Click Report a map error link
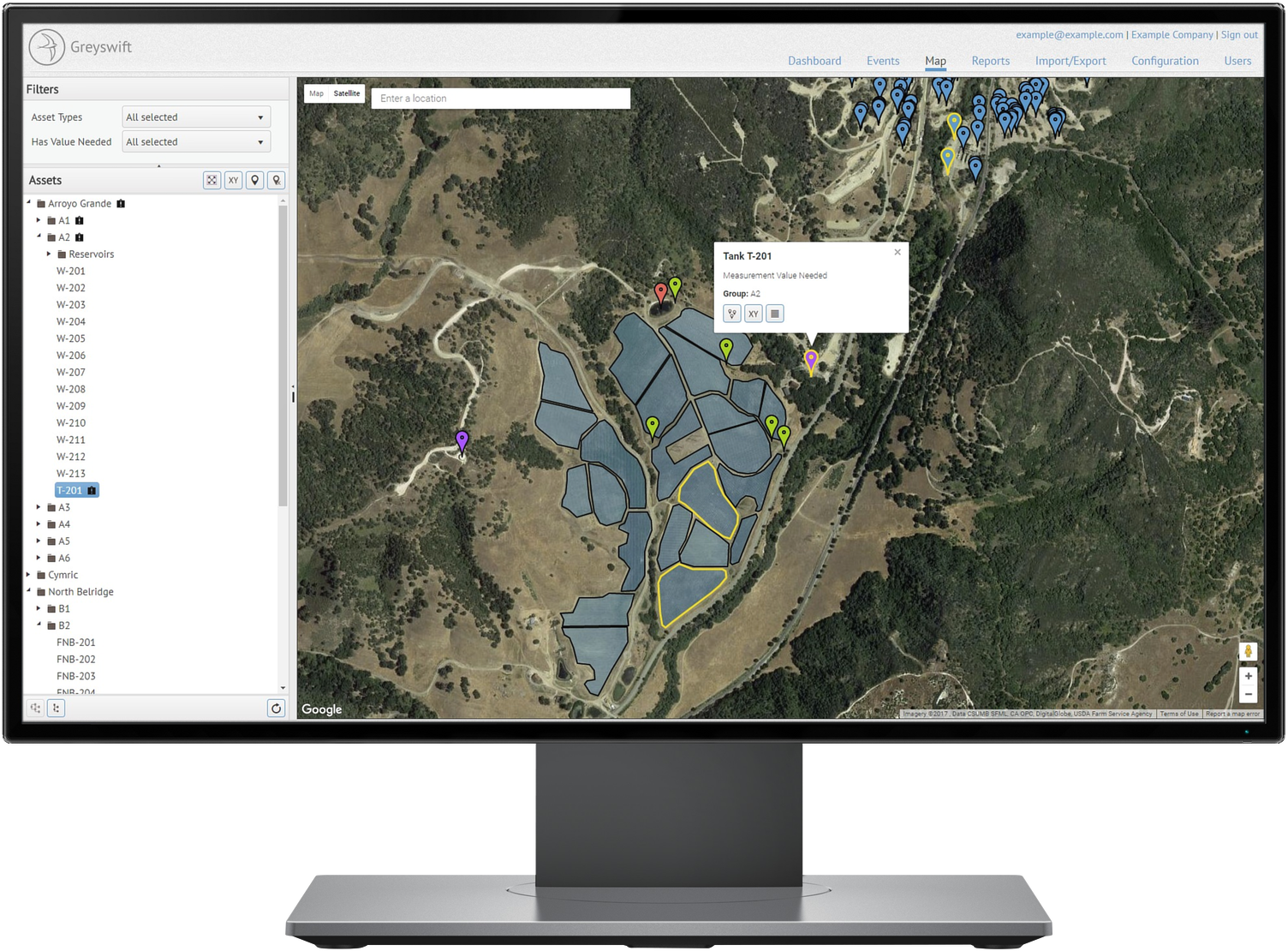Screen dimensions: 1288x951 (x=1232, y=714)
